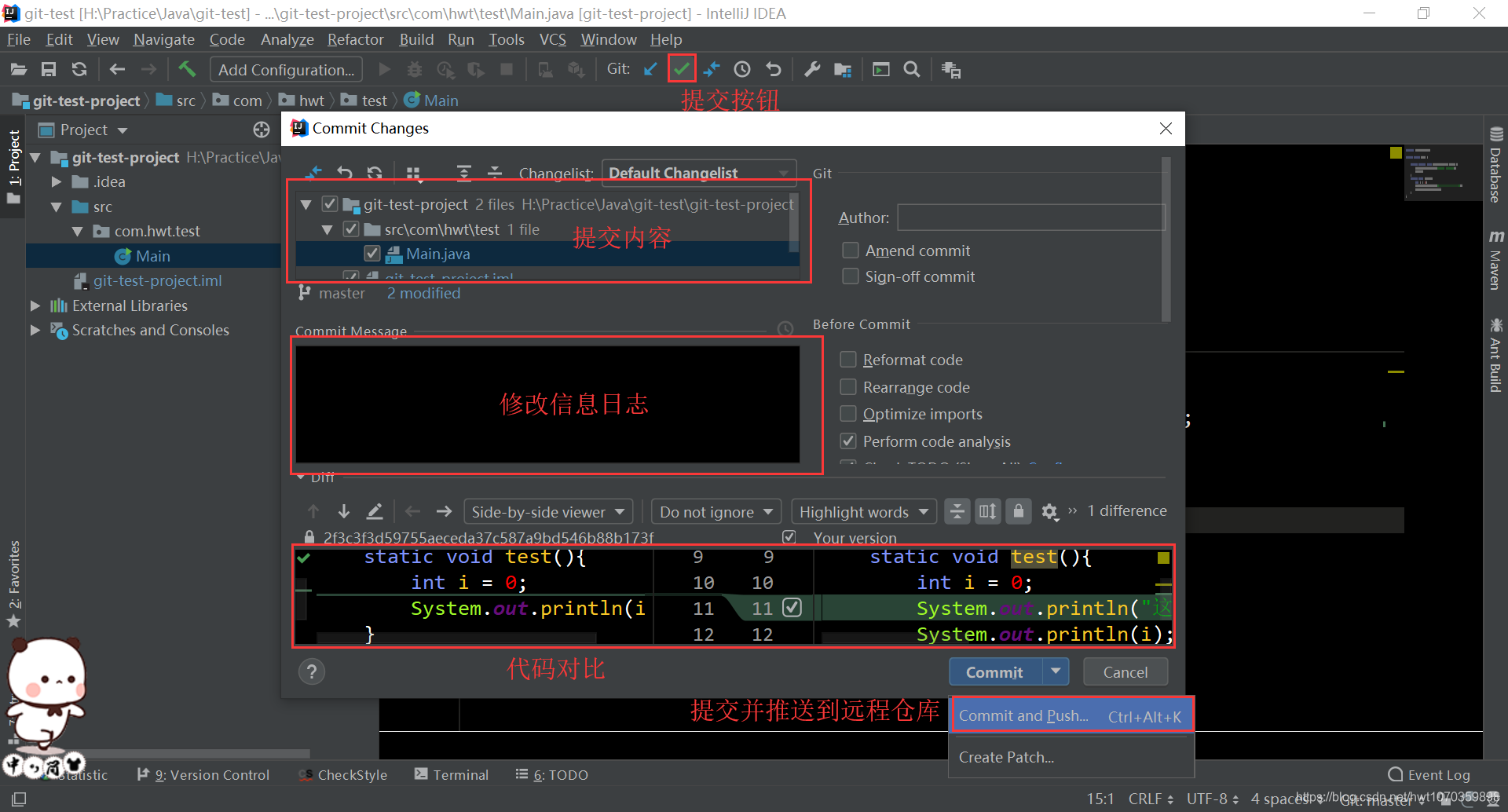The width and height of the screenshot is (1508, 812).
Task: Click Group By icon in Commit dialog
Action: coord(414,173)
